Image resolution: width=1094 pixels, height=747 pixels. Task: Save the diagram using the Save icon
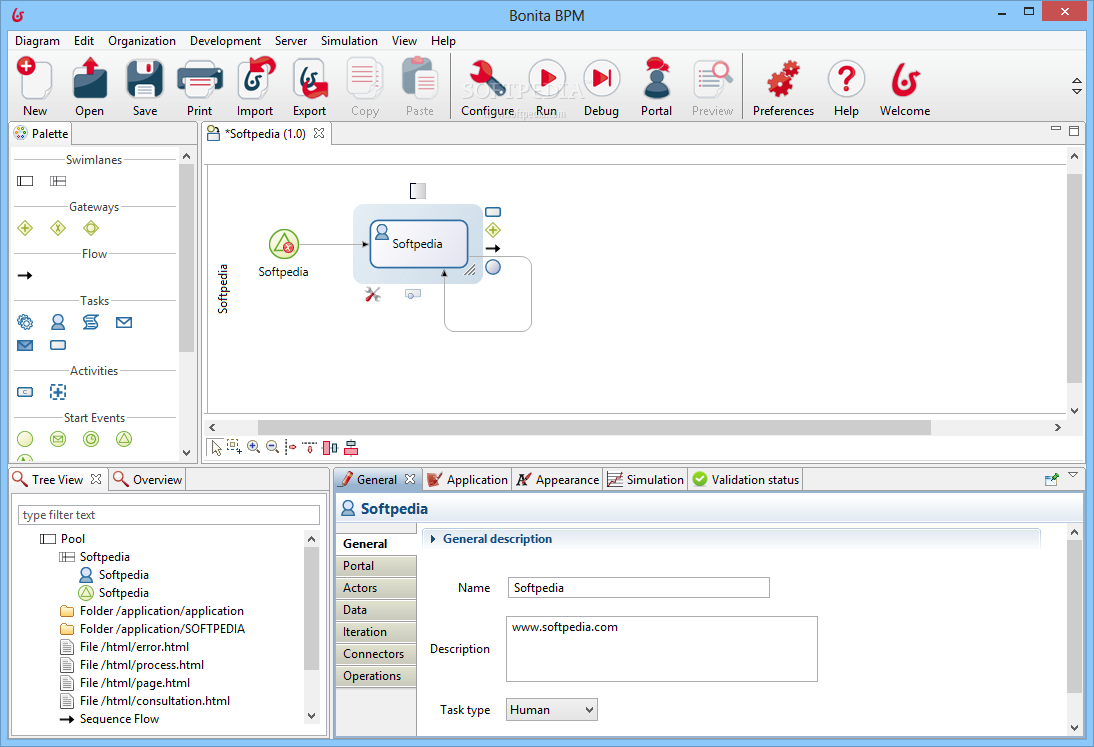click(x=144, y=79)
